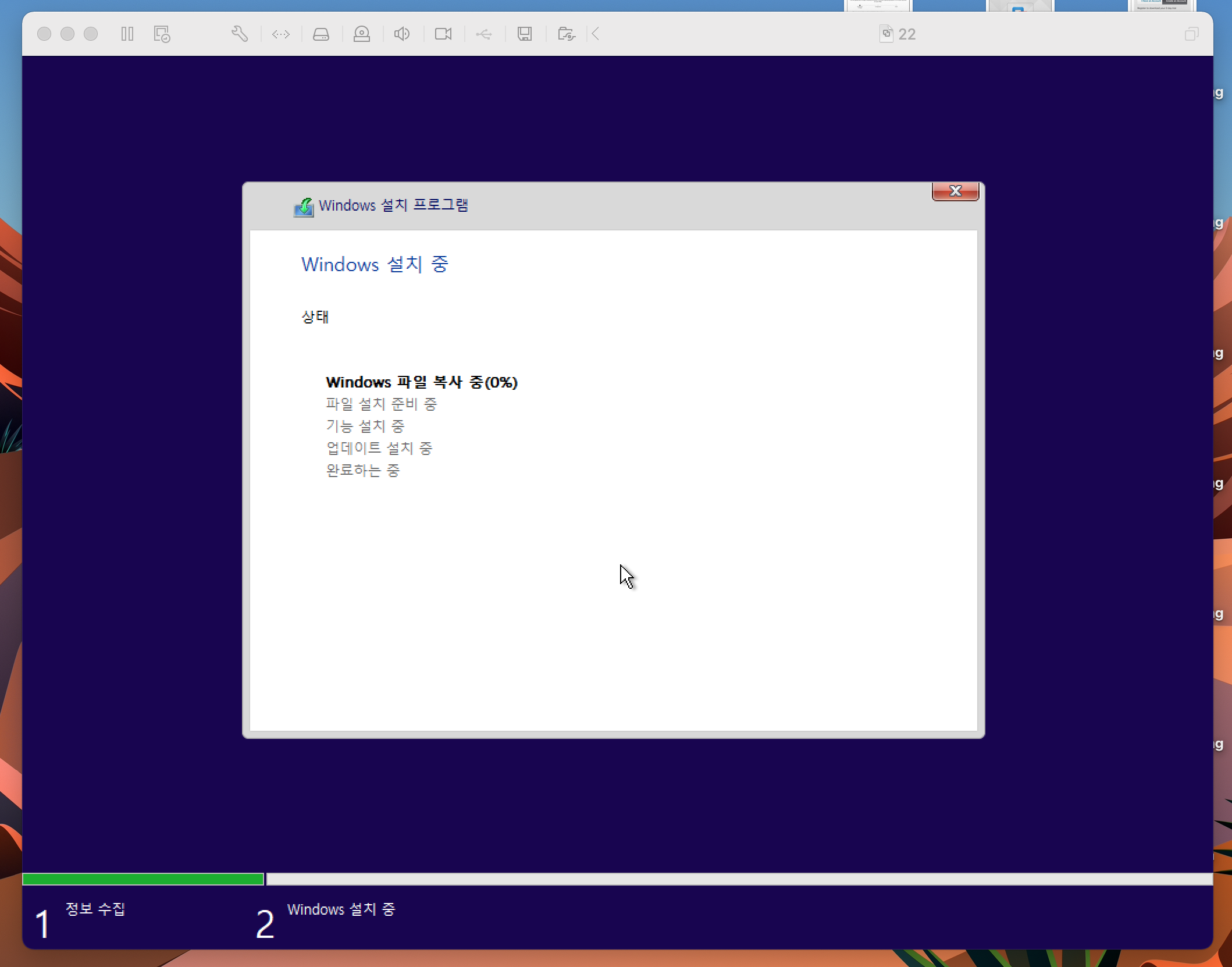Open the VM snapshots icon
This screenshot has width=1232, height=967.
pyautogui.click(x=162, y=34)
